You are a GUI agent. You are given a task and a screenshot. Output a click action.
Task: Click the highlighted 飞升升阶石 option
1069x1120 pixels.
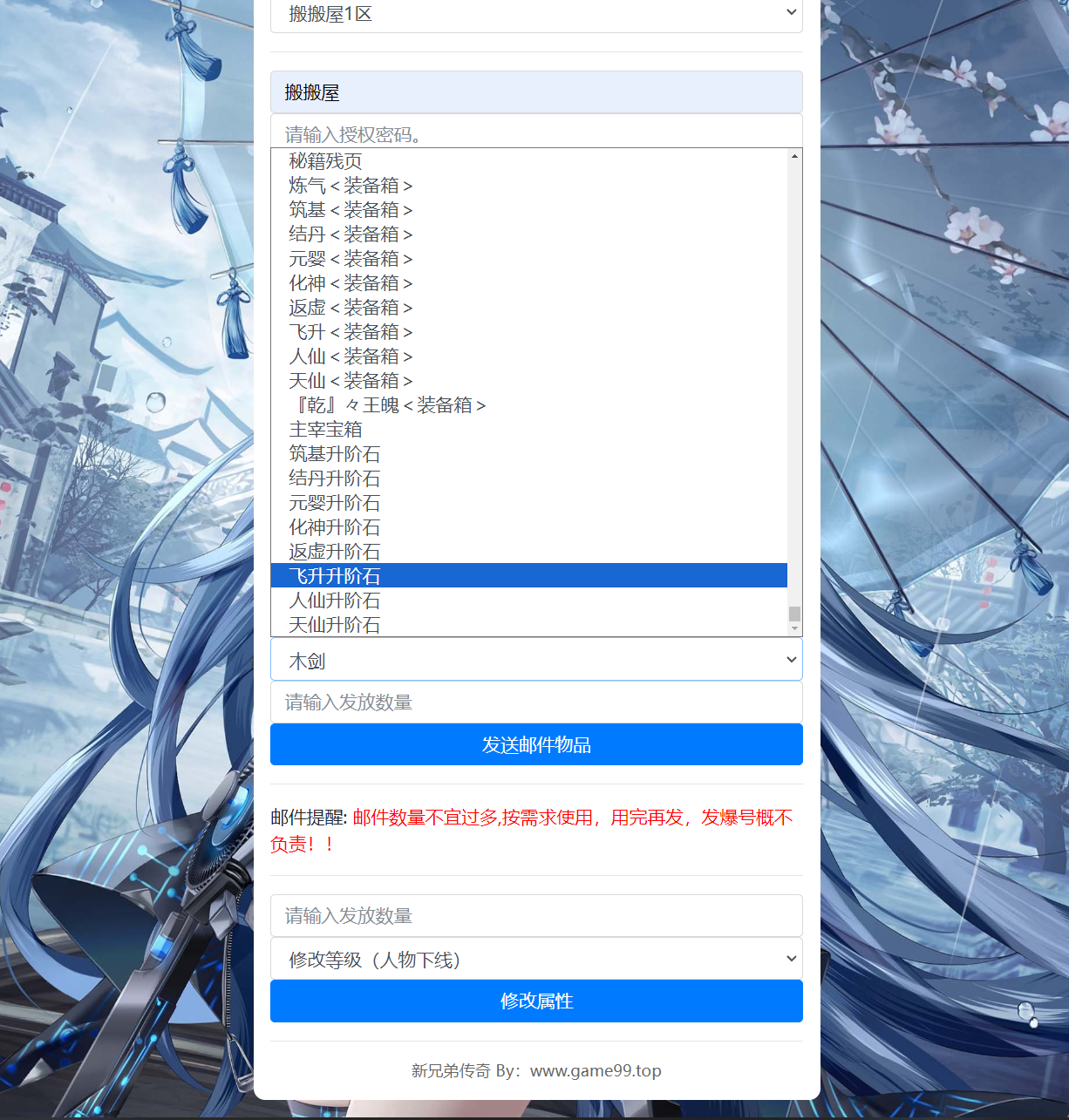tap(334, 576)
